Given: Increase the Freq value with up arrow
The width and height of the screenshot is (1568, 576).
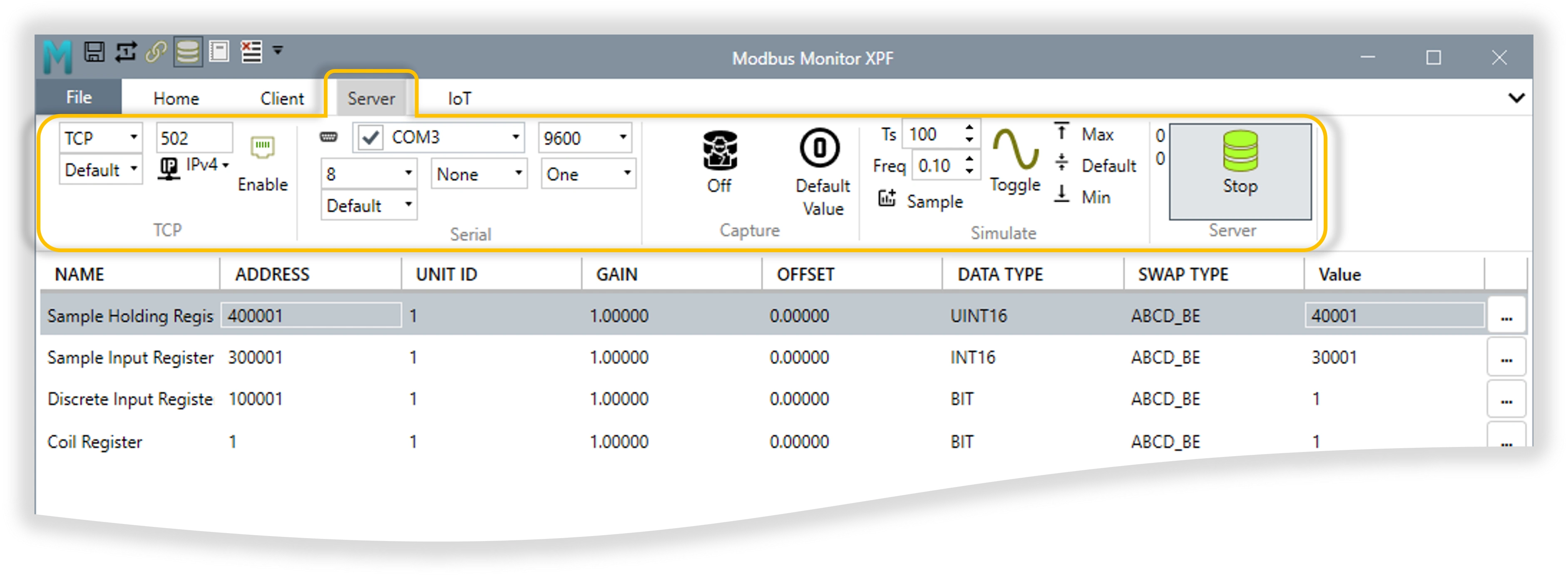Looking at the screenshot, I should (x=970, y=159).
